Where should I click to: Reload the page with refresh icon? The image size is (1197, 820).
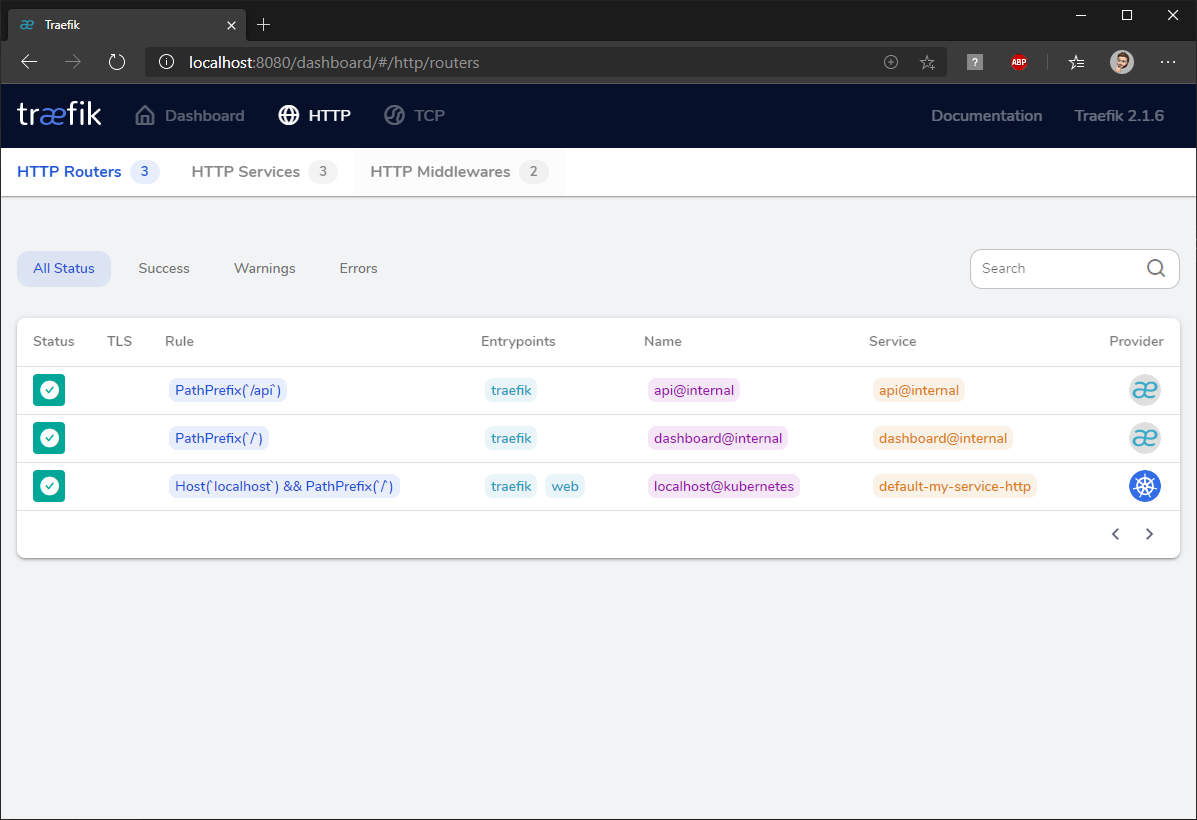[117, 62]
